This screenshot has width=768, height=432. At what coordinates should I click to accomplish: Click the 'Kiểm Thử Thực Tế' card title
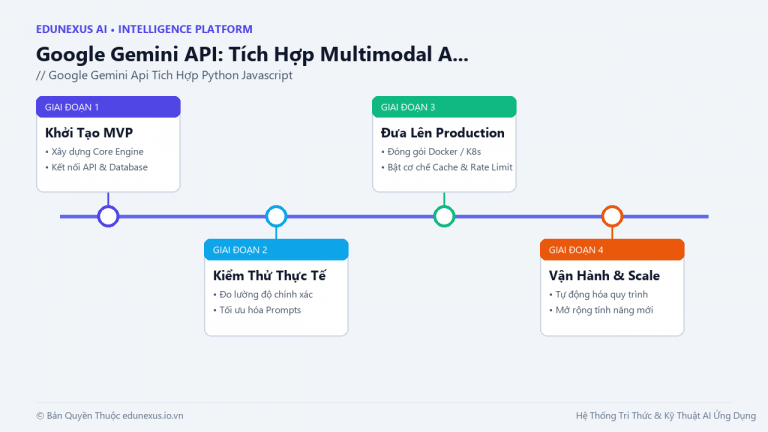pos(269,275)
